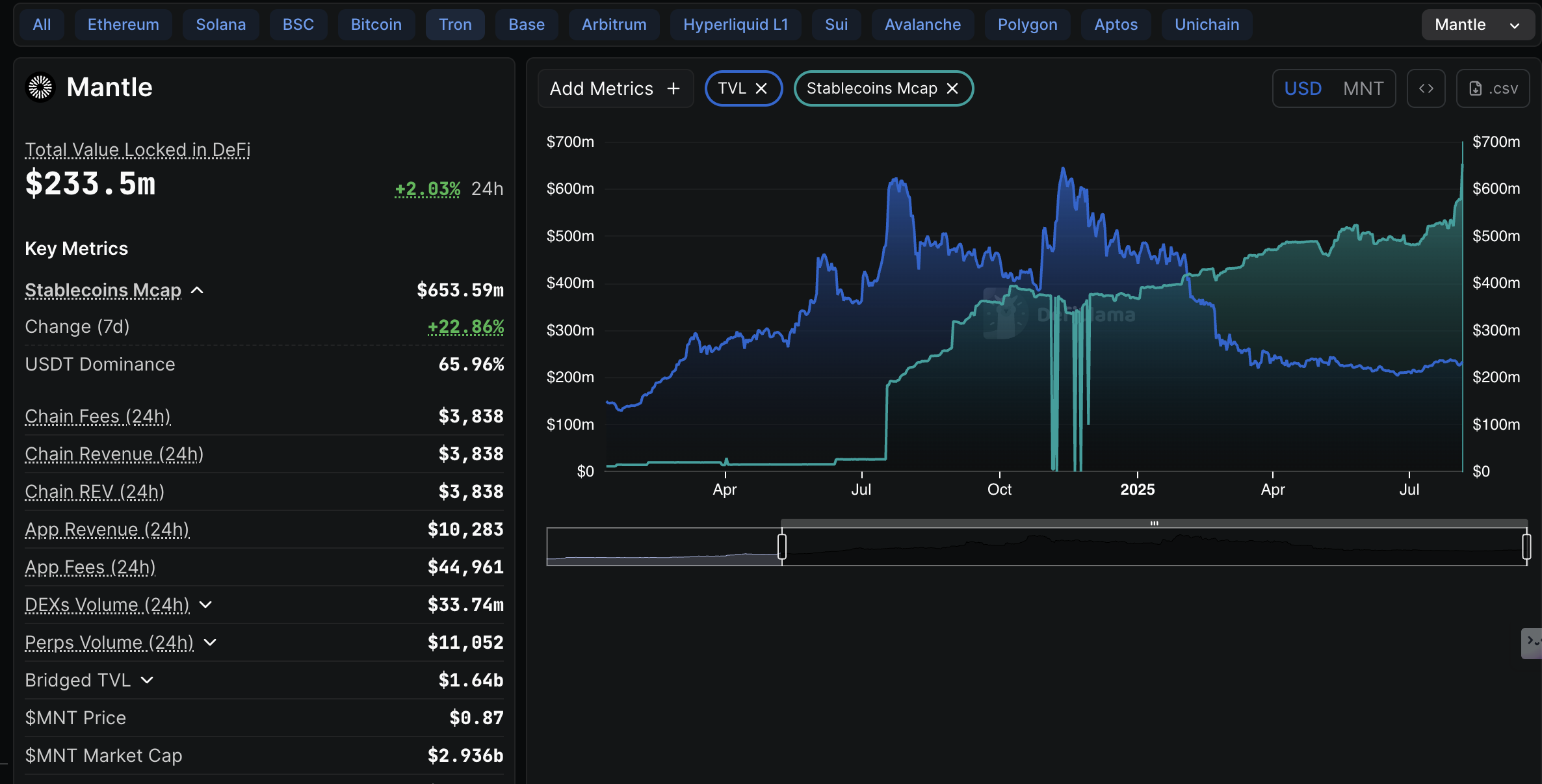Image resolution: width=1542 pixels, height=784 pixels.
Task: Toggle the TVL chart series
Action: click(x=731, y=88)
